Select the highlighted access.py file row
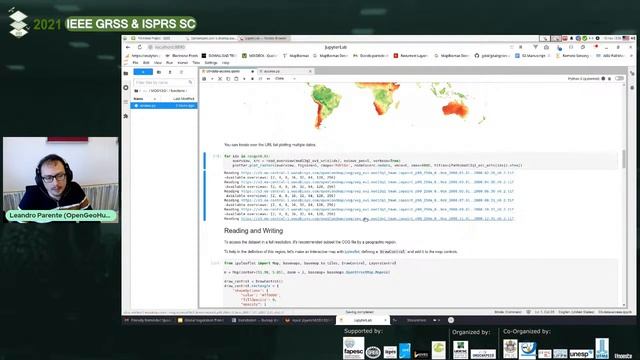 tap(164, 106)
